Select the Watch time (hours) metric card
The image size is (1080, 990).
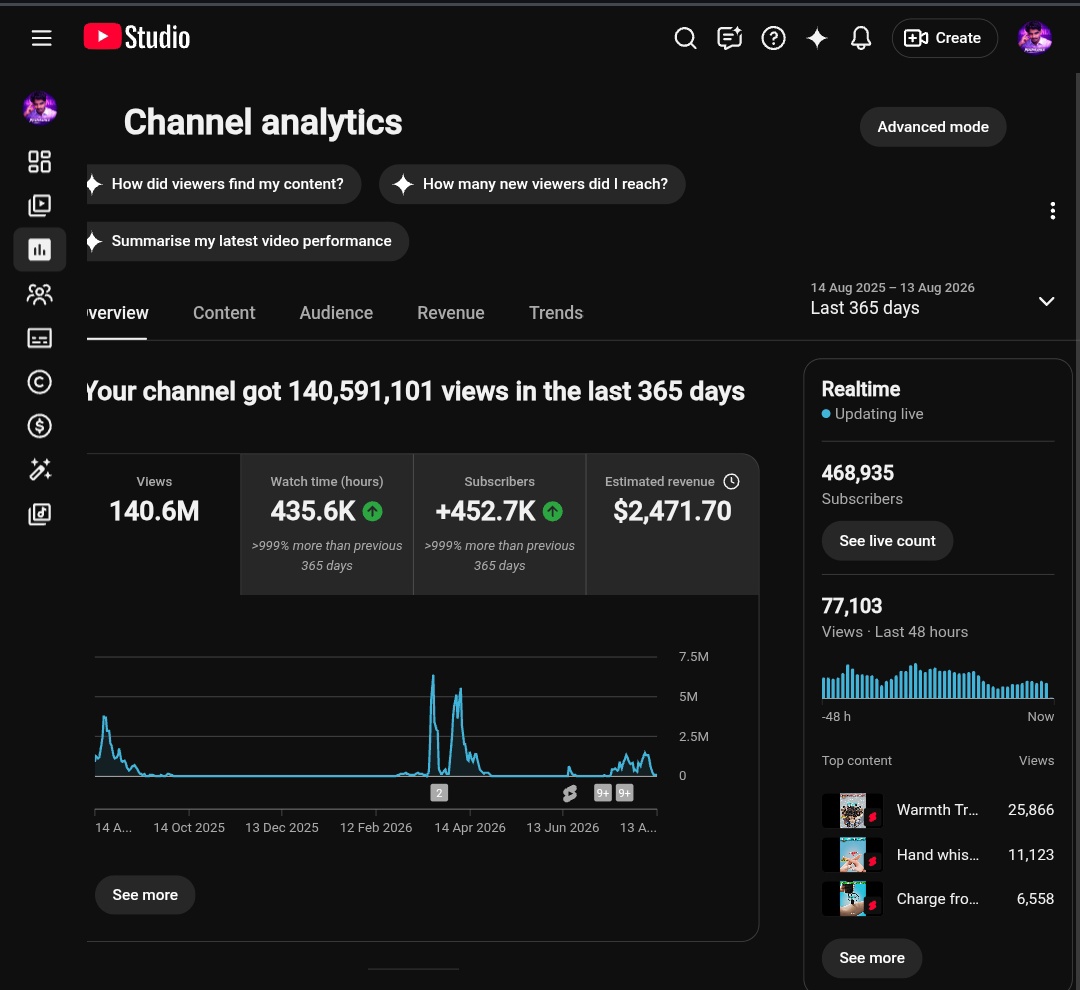tap(326, 524)
